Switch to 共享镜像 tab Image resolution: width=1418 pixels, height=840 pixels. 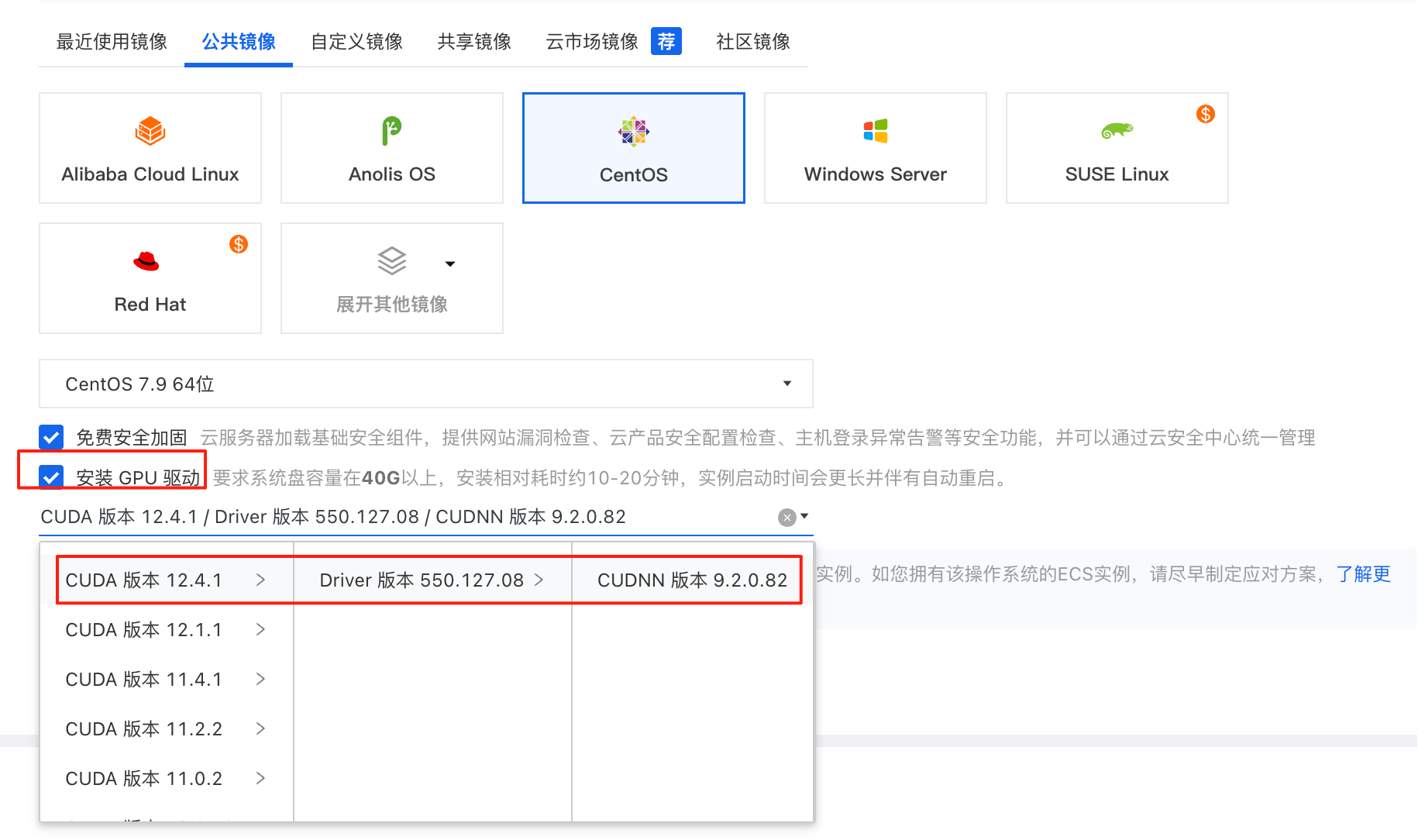[474, 42]
